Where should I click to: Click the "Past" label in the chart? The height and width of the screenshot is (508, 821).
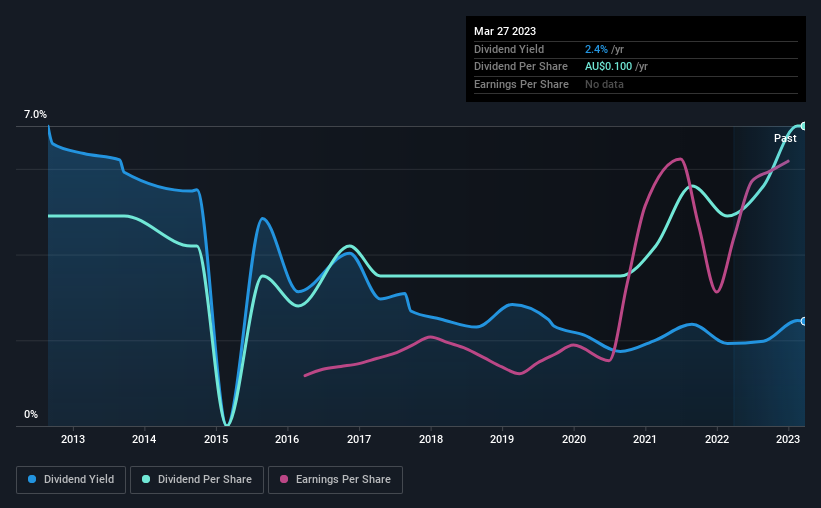(785, 139)
